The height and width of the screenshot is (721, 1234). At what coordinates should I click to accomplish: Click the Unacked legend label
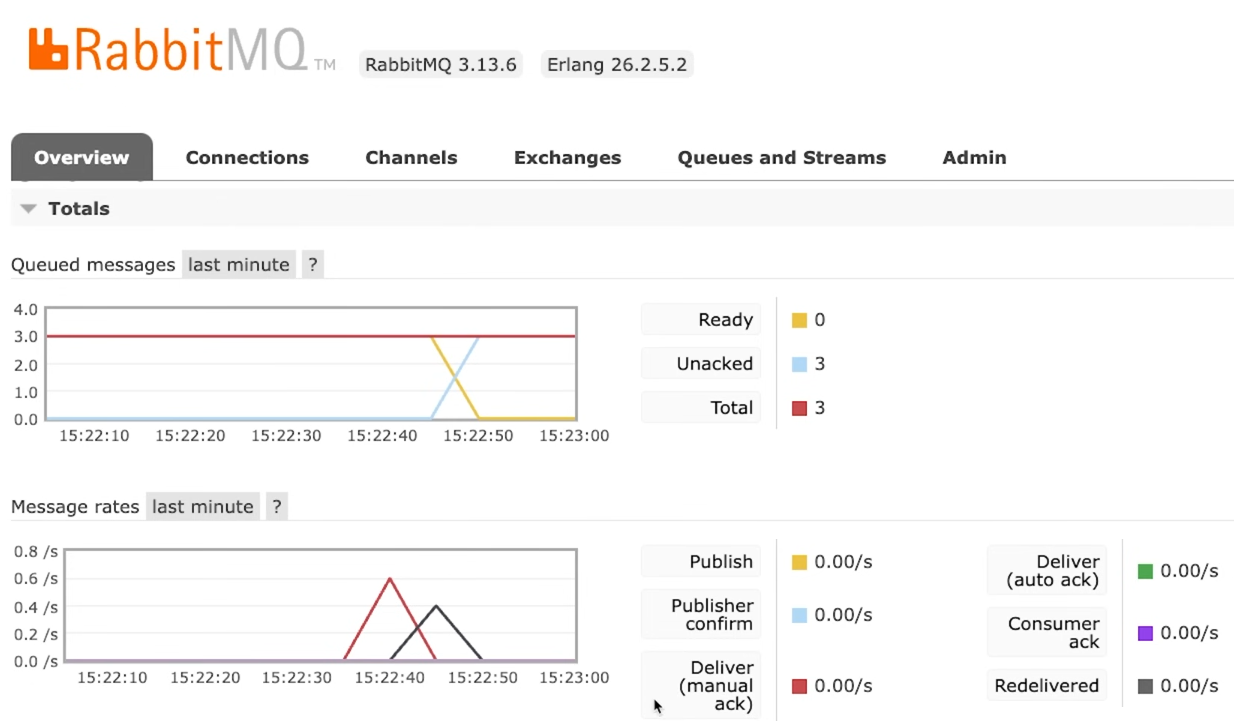point(701,364)
